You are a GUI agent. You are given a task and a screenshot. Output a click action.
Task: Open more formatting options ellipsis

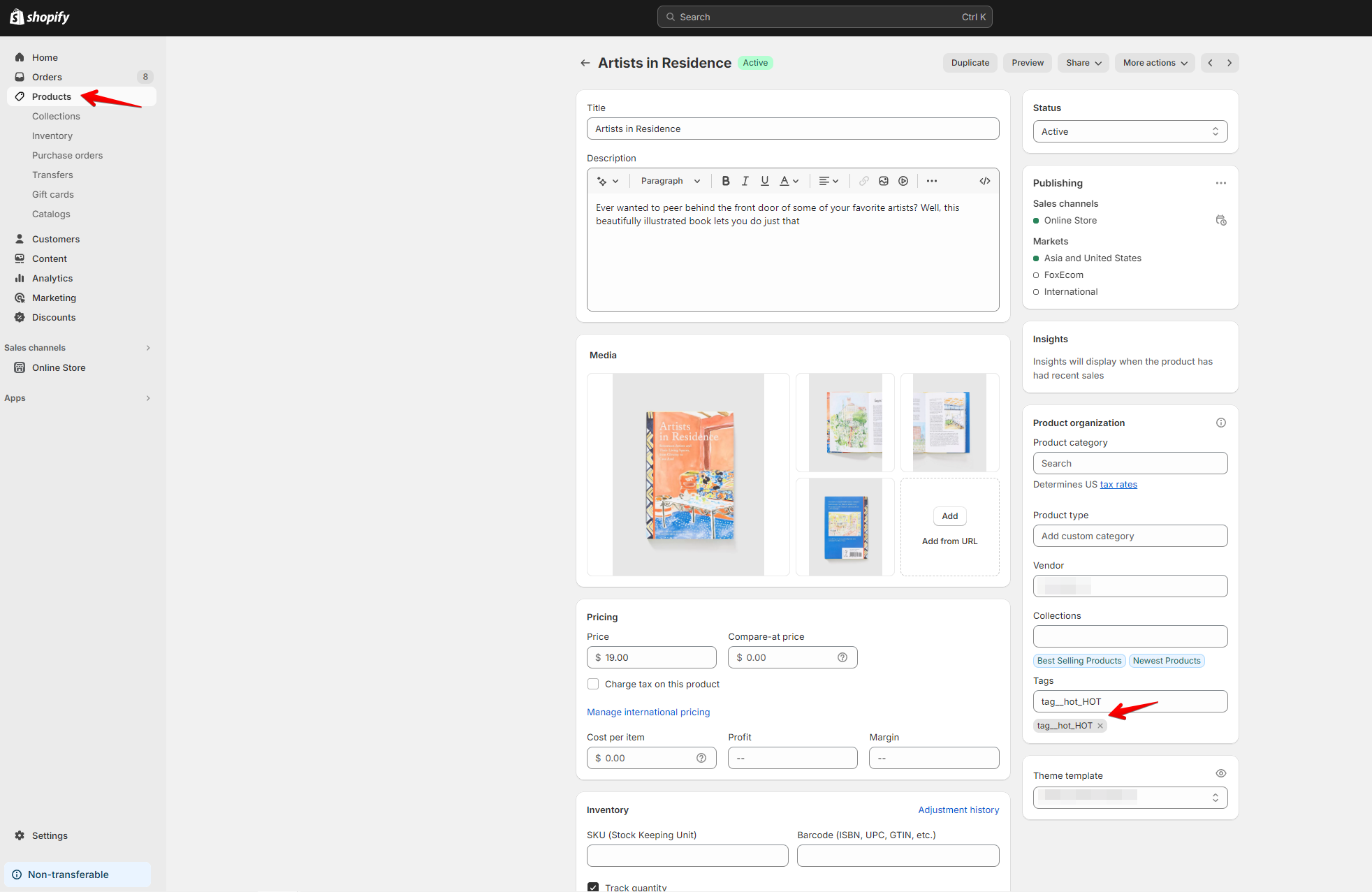click(932, 181)
